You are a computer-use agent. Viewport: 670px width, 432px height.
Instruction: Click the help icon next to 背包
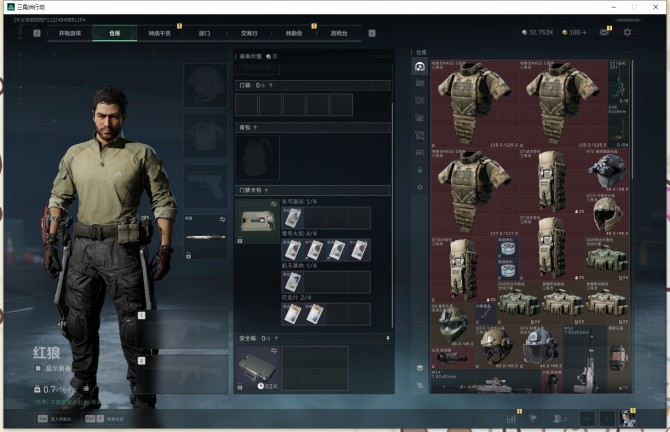point(255,127)
